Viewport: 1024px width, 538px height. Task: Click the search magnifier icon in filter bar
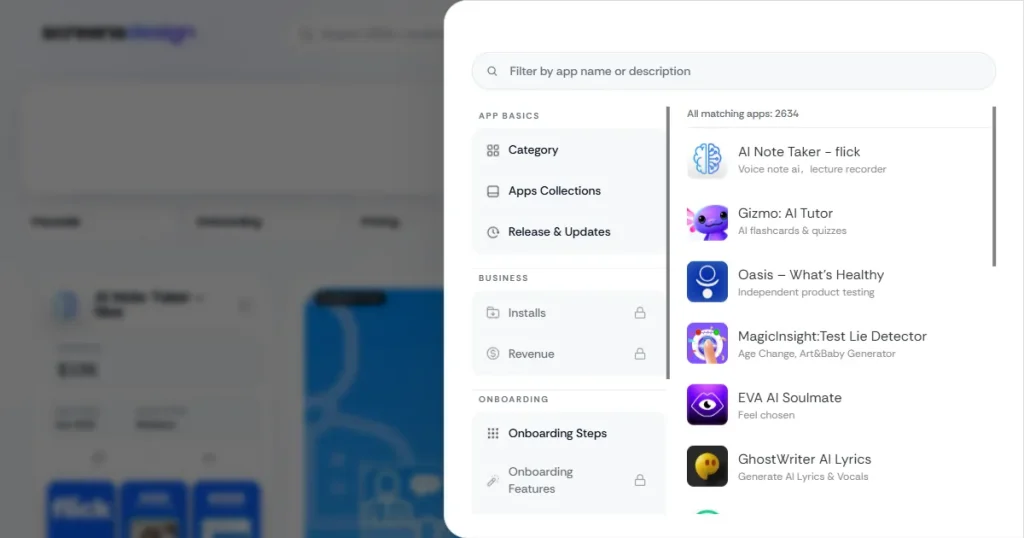pyautogui.click(x=492, y=71)
